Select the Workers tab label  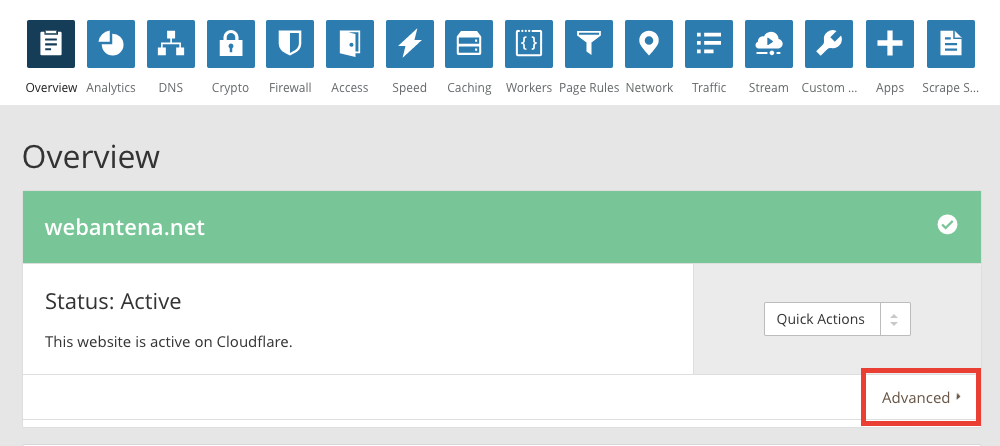529,88
